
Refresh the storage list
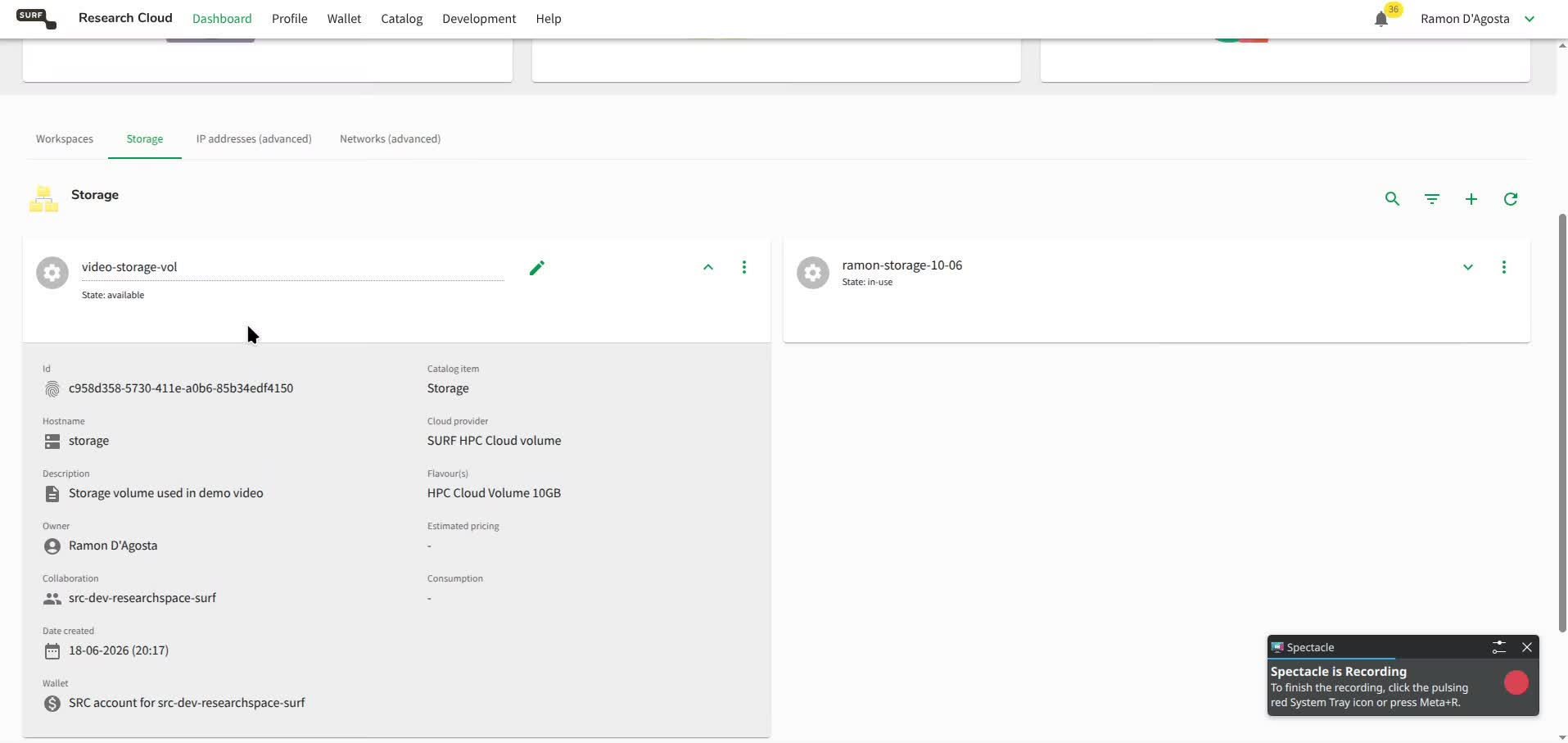(x=1511, y=199)
